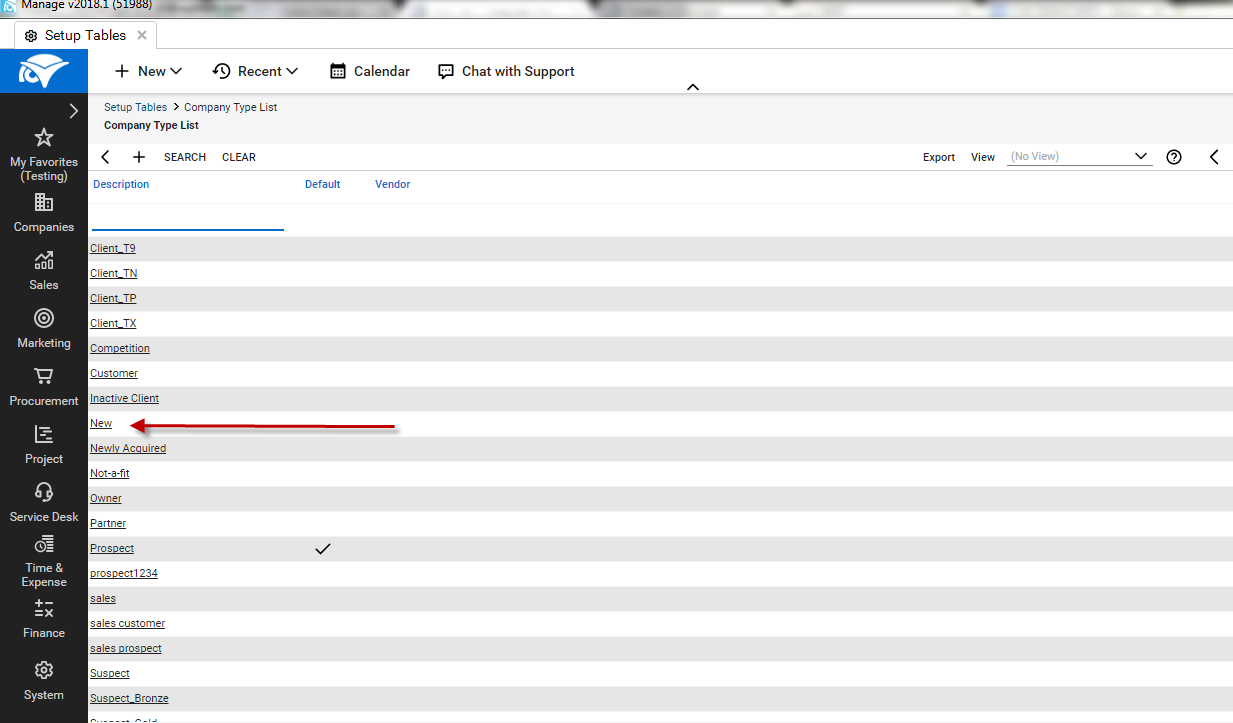The width and height of the screenshot is (1233, 723).
Task: Sort by Vendor column header
Action: pos(393,184)
